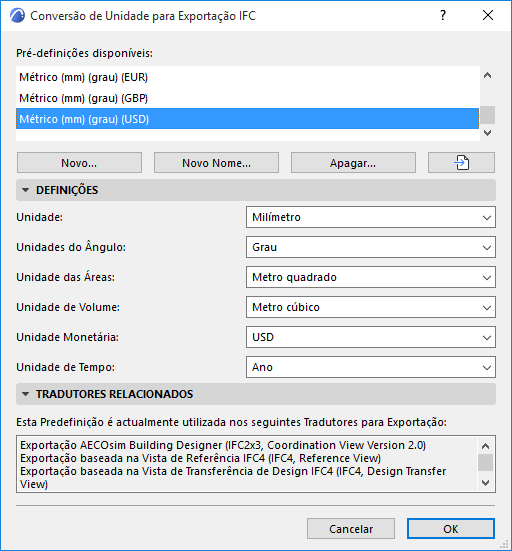The height and width of the screenshot is (551, 512).
Task: Click the ArchiCAD logo in title bar
Action: point(17,16)
